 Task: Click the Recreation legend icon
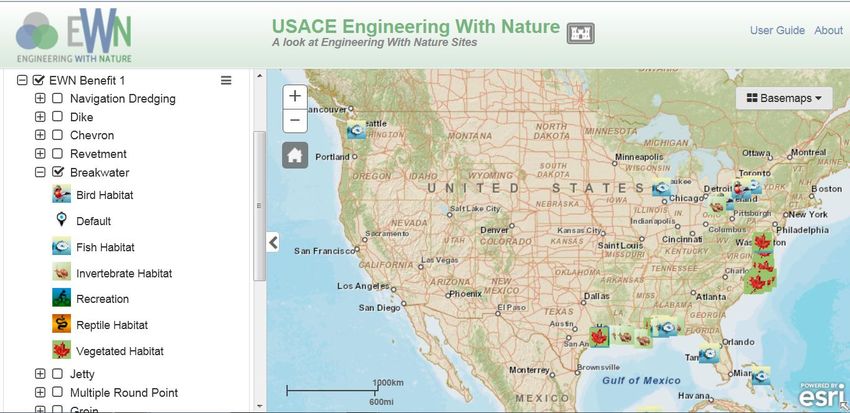(x=62, y=298)
